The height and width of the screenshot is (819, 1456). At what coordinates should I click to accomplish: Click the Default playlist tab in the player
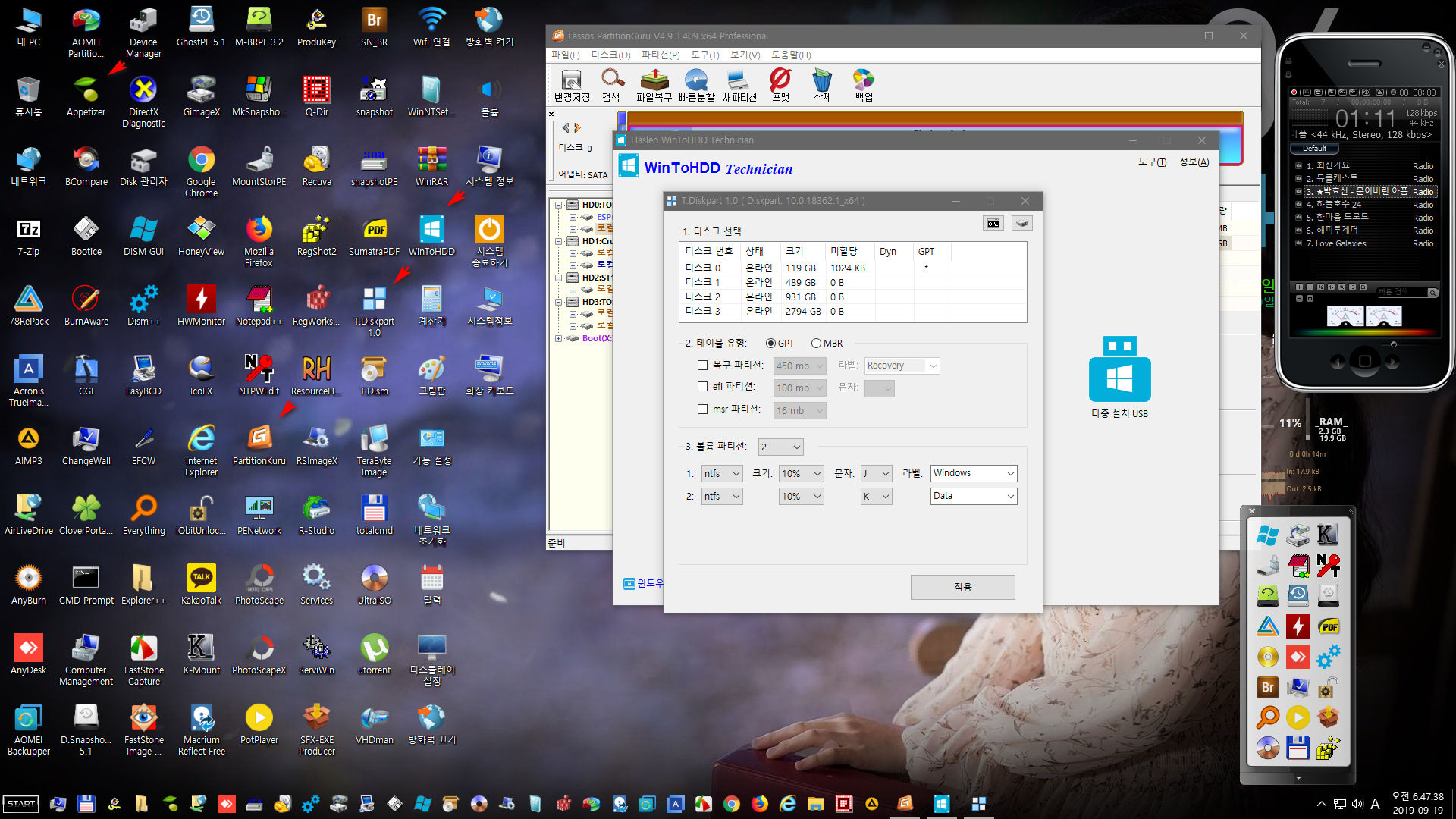coord(1314,148)
